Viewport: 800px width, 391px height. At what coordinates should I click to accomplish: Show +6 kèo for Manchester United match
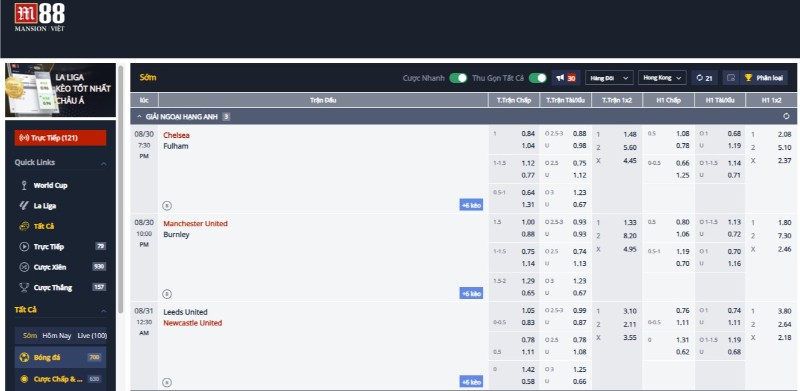[x=471, y=294]
